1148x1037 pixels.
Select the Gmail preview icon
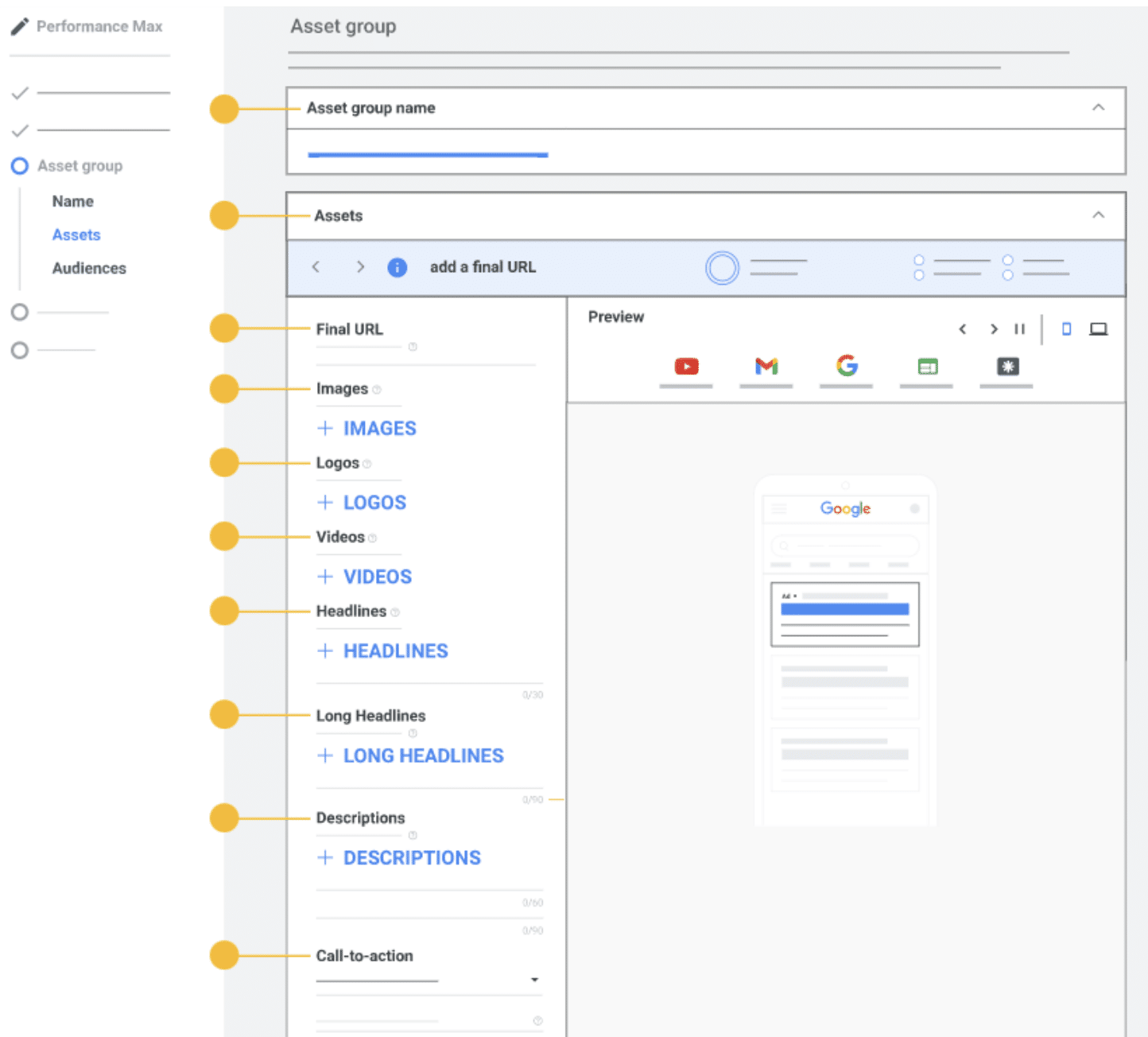point(766,367)
